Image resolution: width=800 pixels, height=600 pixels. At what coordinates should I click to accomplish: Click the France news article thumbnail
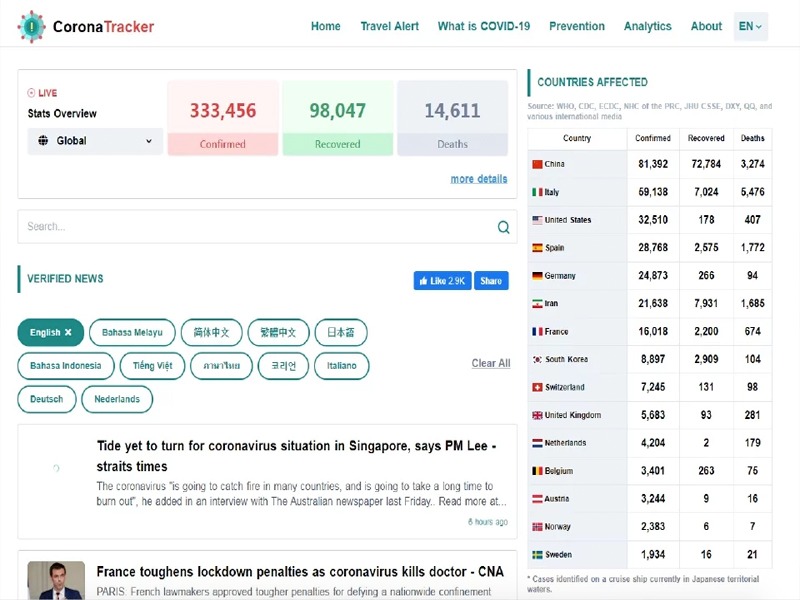coord(56,580)
